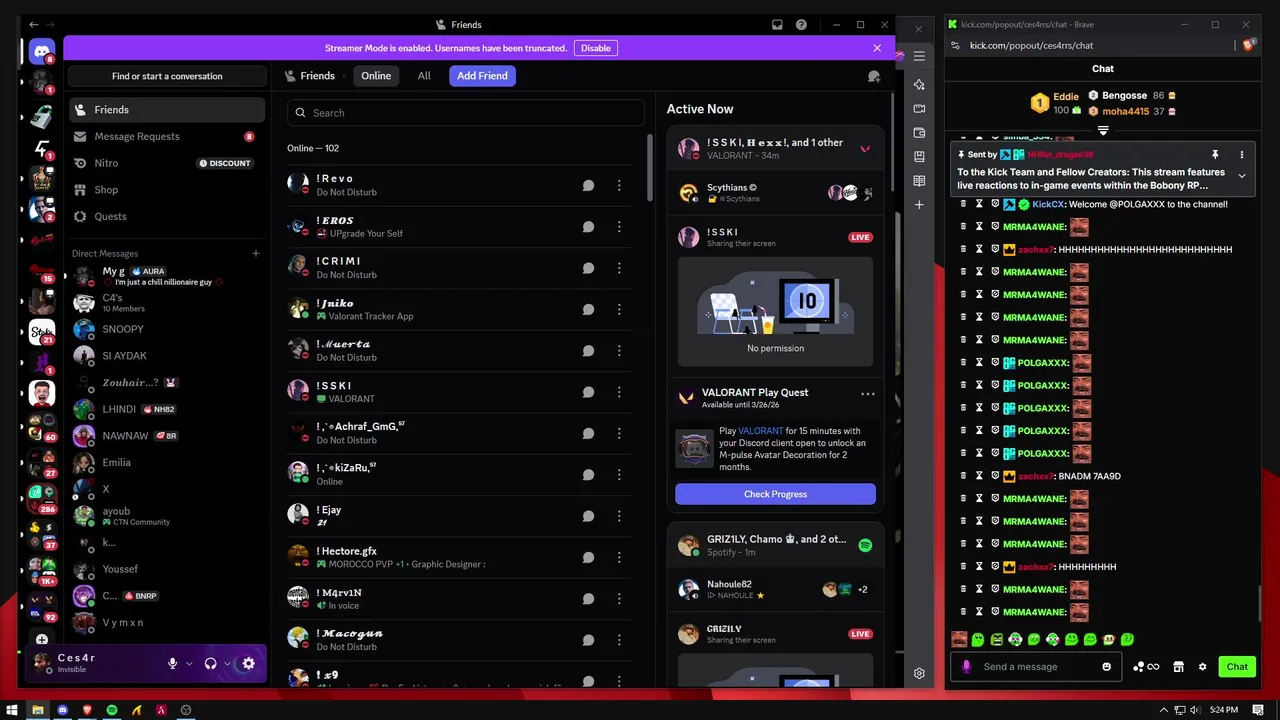The width and height of the screenshot is (1280, 720).
Task: Open Windows Start menu
Action: pos(12,710)
